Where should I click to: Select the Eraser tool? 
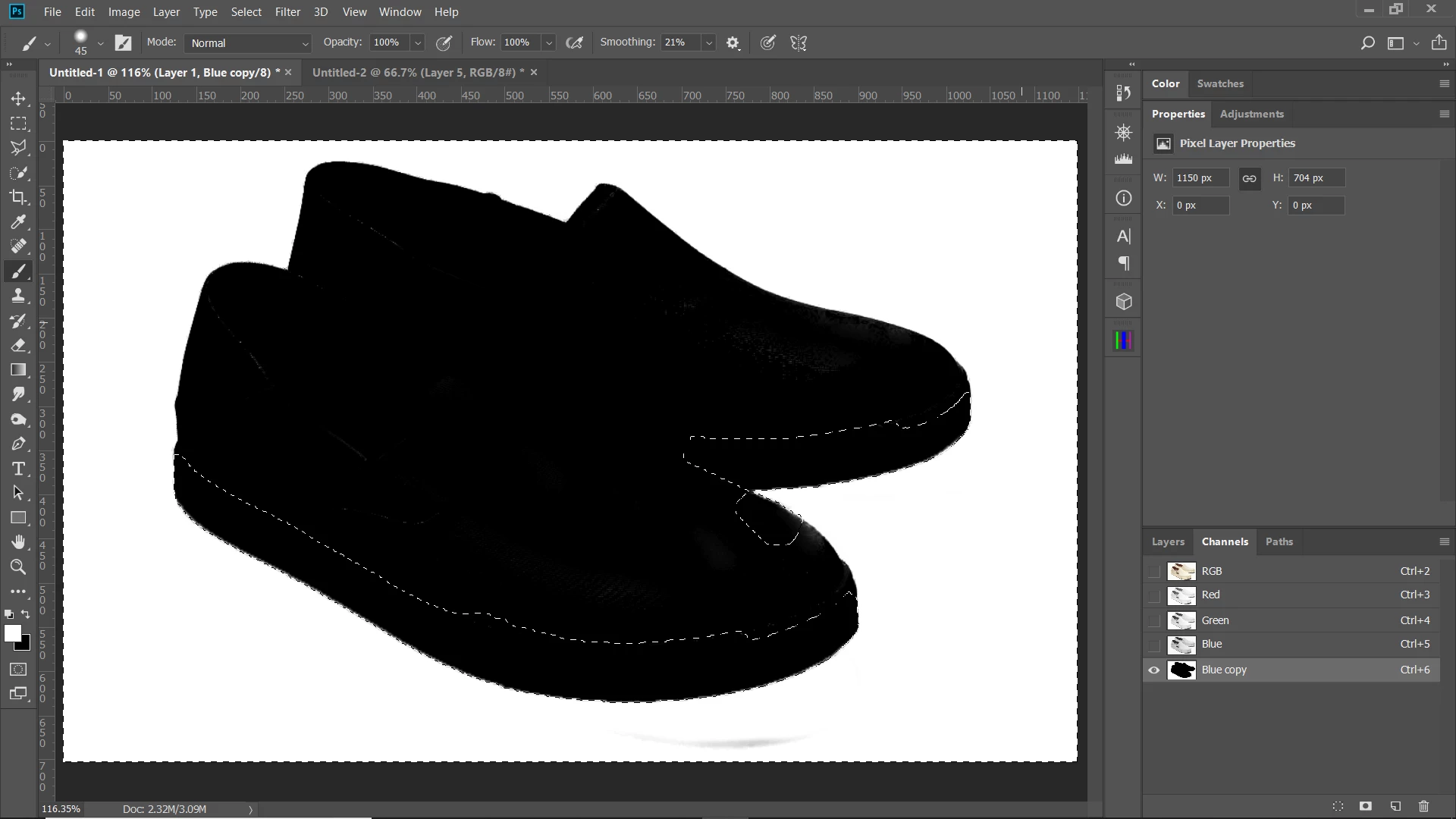(x=18, y=345)
